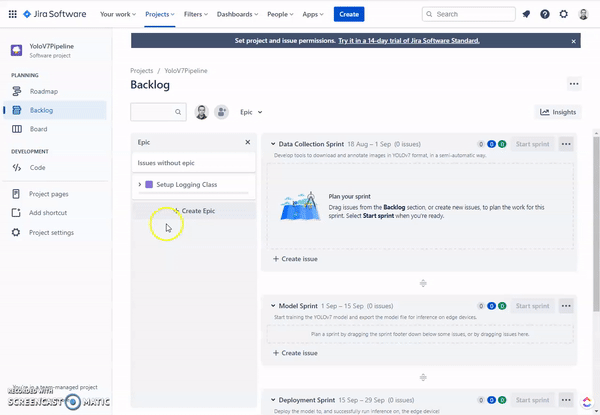Open the notifications icon

coord(527,14)
